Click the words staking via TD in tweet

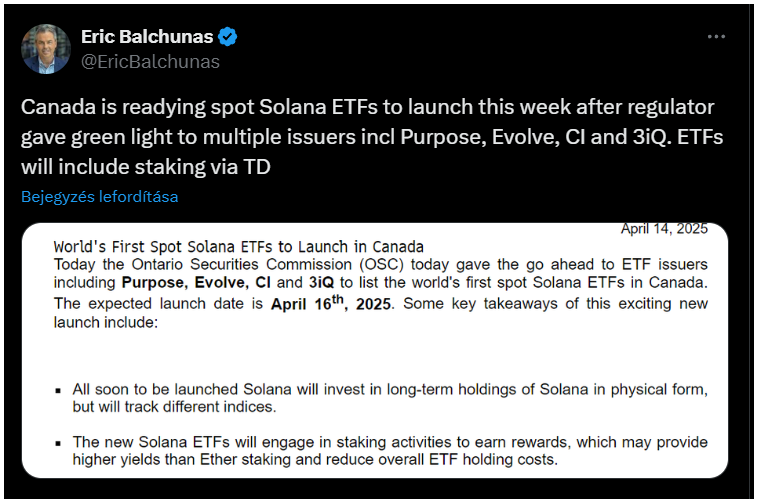click(x=202, y=167)
